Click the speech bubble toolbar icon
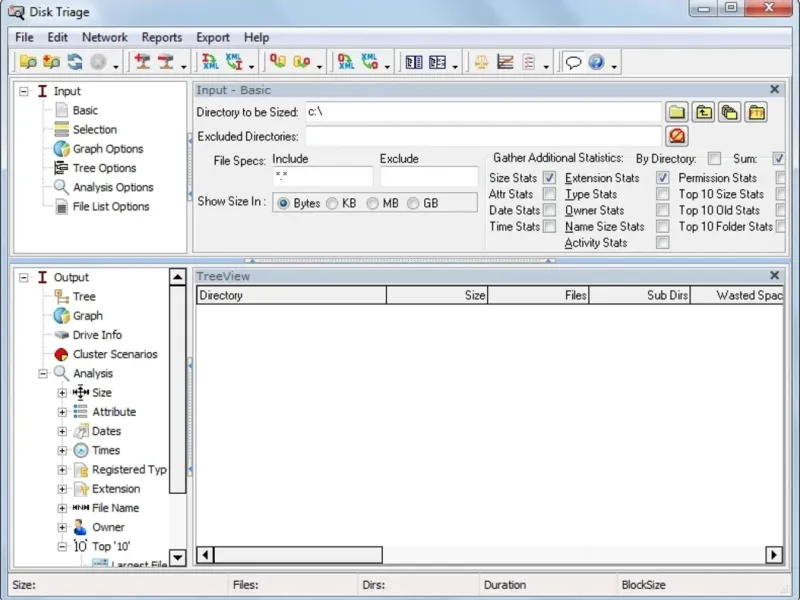800x600 pixels. coord(573,62)
